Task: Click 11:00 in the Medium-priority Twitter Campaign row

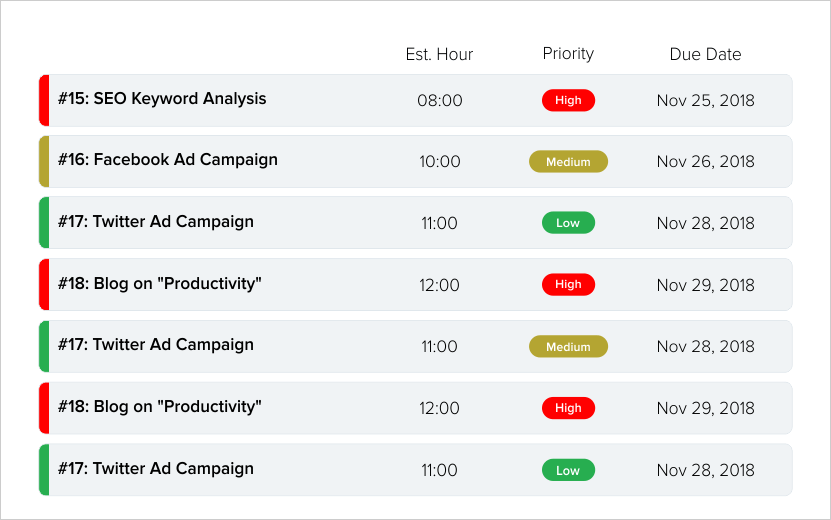Action: point(440,347)
